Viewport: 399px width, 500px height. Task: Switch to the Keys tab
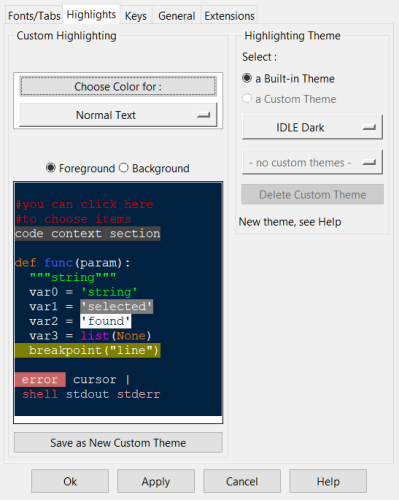(x=136, y=16)
